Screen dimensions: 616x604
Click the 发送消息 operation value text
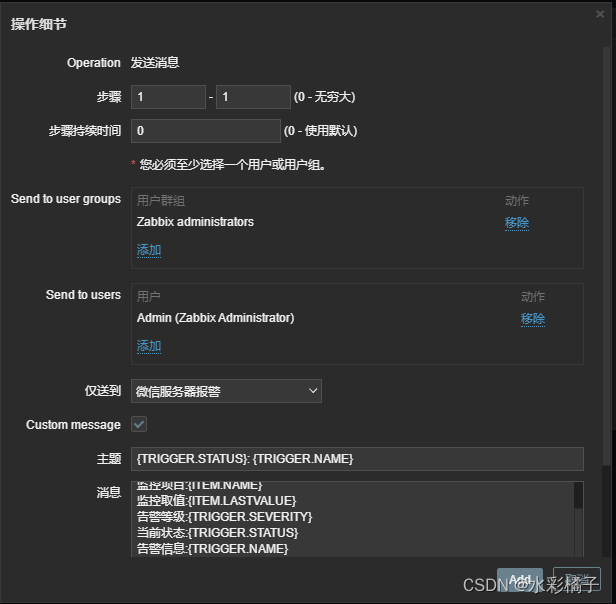tap(155, 62)
